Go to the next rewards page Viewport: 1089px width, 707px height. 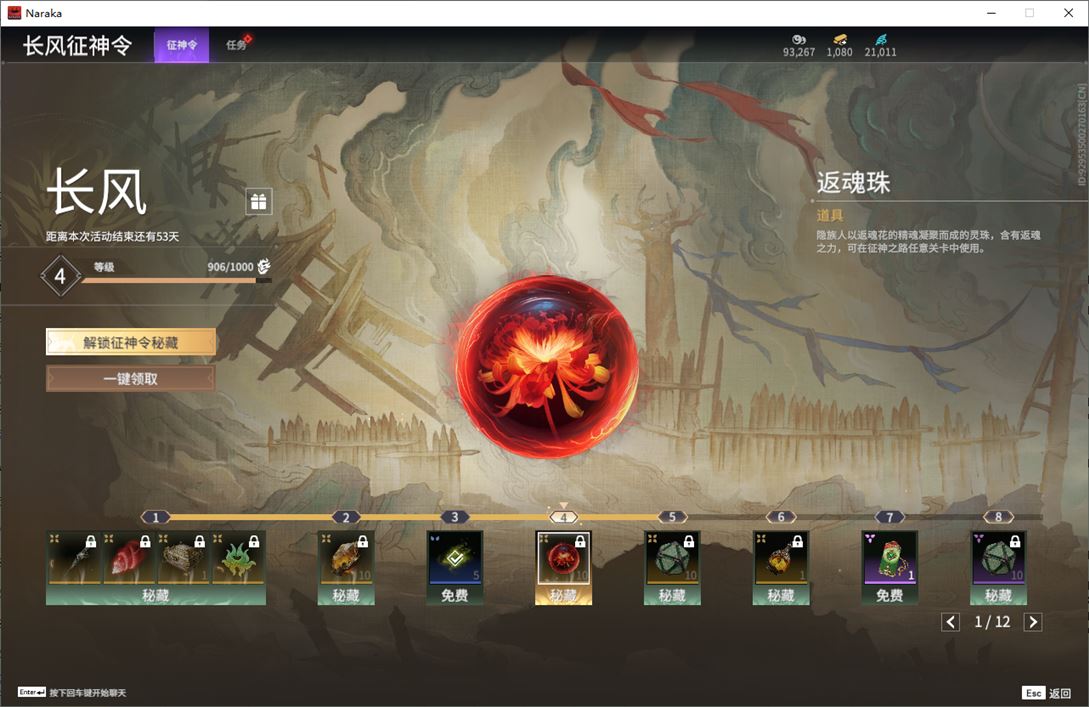[x=1033, y=622]
